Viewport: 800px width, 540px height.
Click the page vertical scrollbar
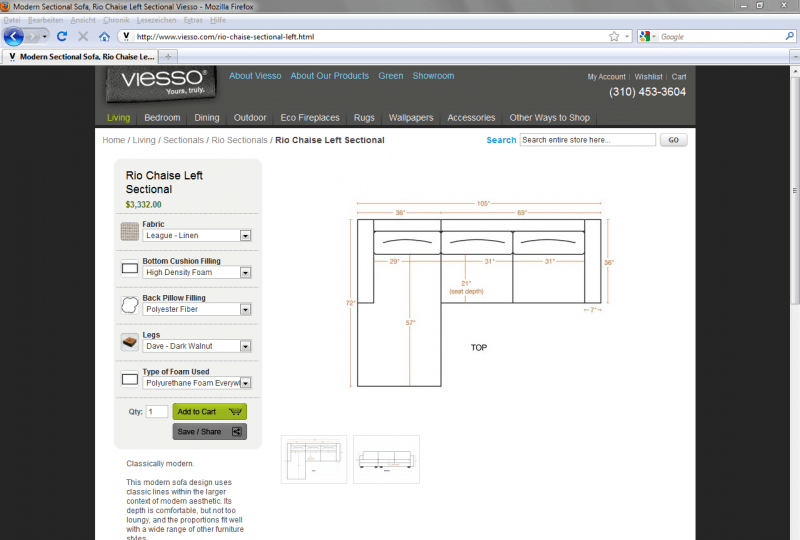tap(795, 190)
